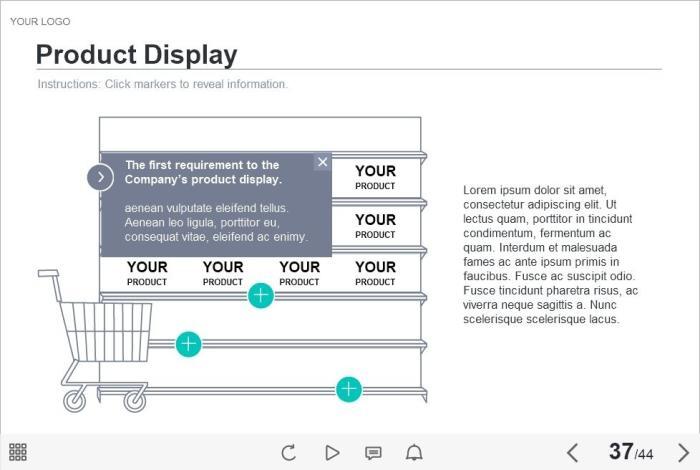Click the Product Display heading
Image resolution: width=700 pixels, height=470 pixels.
[137, 54]
